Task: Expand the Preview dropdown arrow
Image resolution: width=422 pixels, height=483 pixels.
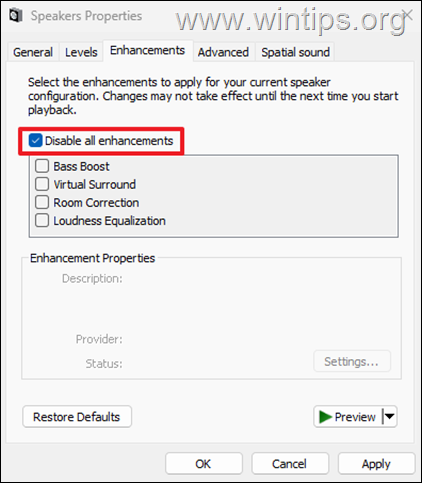Action: click(389, 417)
